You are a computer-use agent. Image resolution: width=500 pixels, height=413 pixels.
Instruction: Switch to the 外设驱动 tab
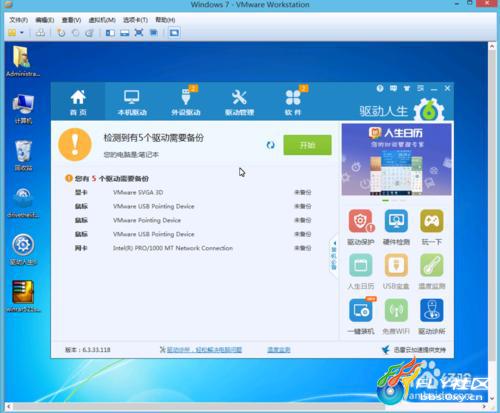(186, 102)
